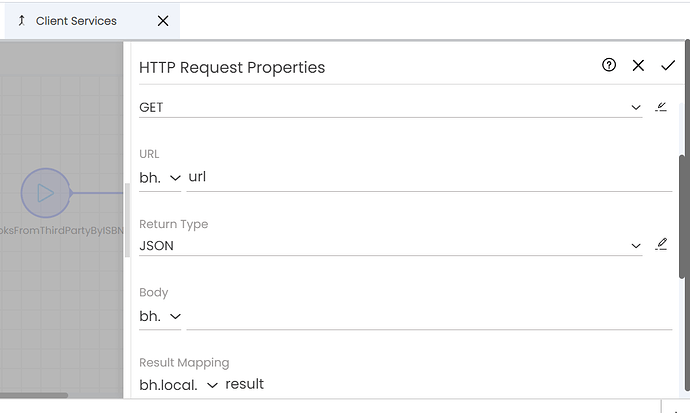690x413 pixels.
Task: Open the help icon in HTTP Request Properties
Action: click(609, 65)
